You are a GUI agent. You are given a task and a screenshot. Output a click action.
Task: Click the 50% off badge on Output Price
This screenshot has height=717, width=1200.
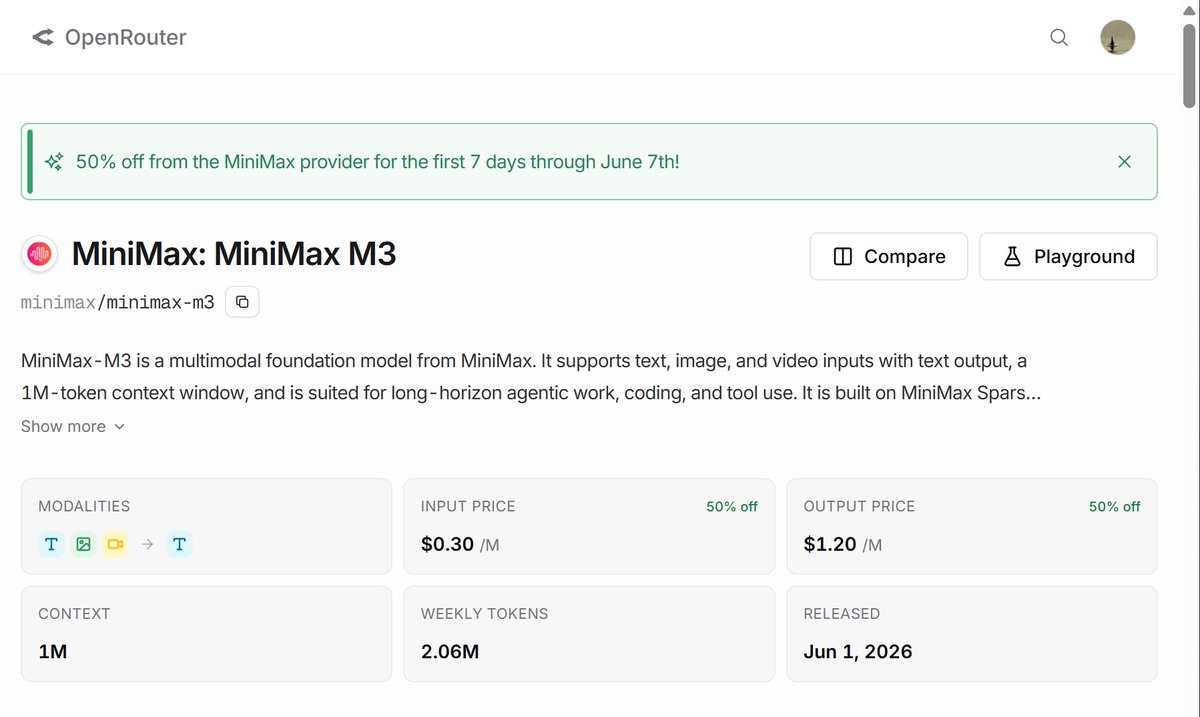1115,507
